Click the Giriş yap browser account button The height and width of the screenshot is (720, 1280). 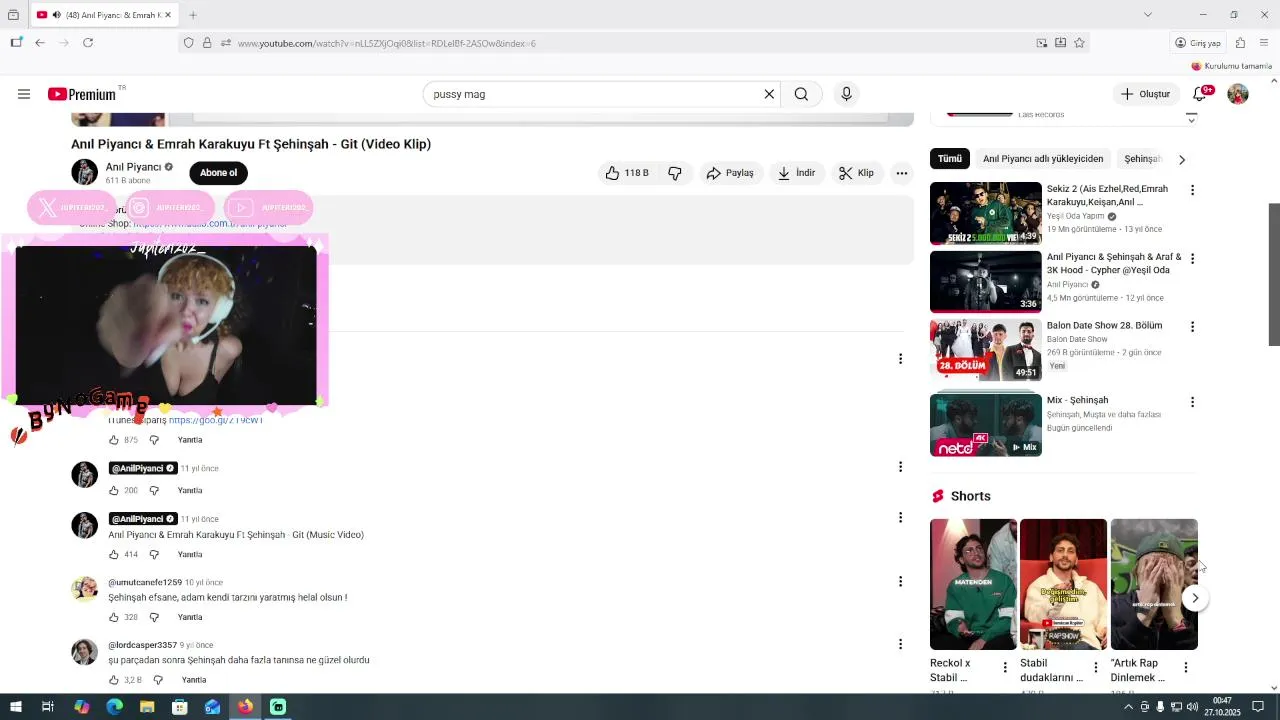tap(1198, 43)
